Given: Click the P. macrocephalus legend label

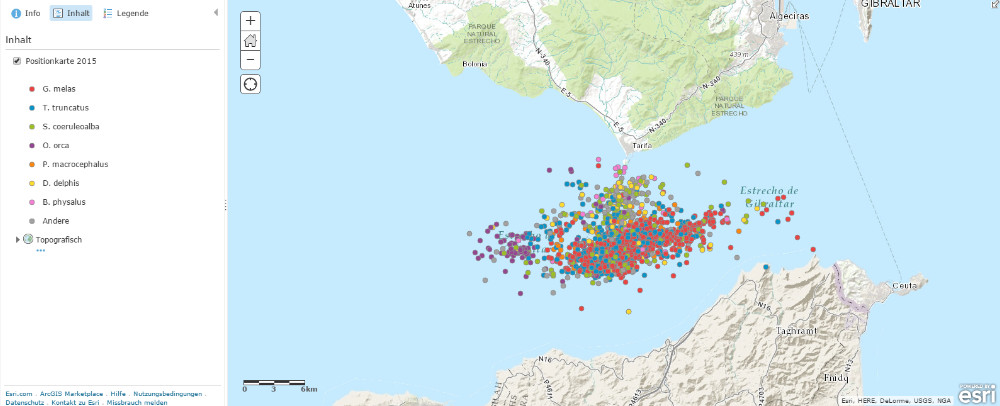Looking at the screenshot, I should (75, 164).
